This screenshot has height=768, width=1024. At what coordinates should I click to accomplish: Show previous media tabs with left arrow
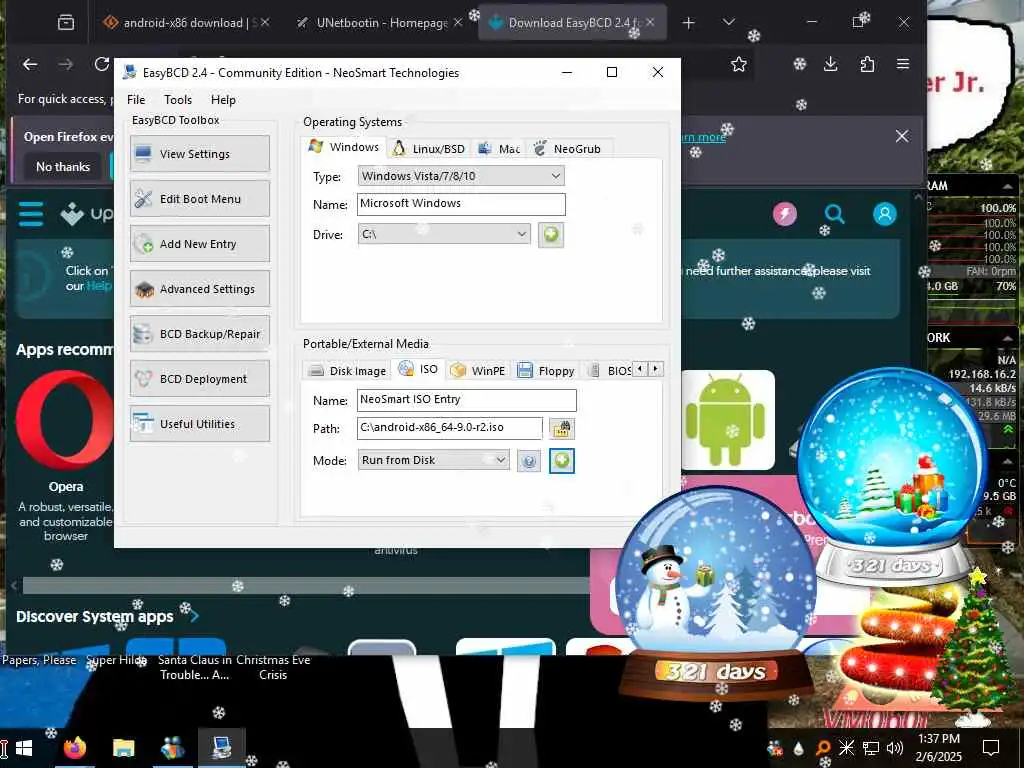coord(640,369)
